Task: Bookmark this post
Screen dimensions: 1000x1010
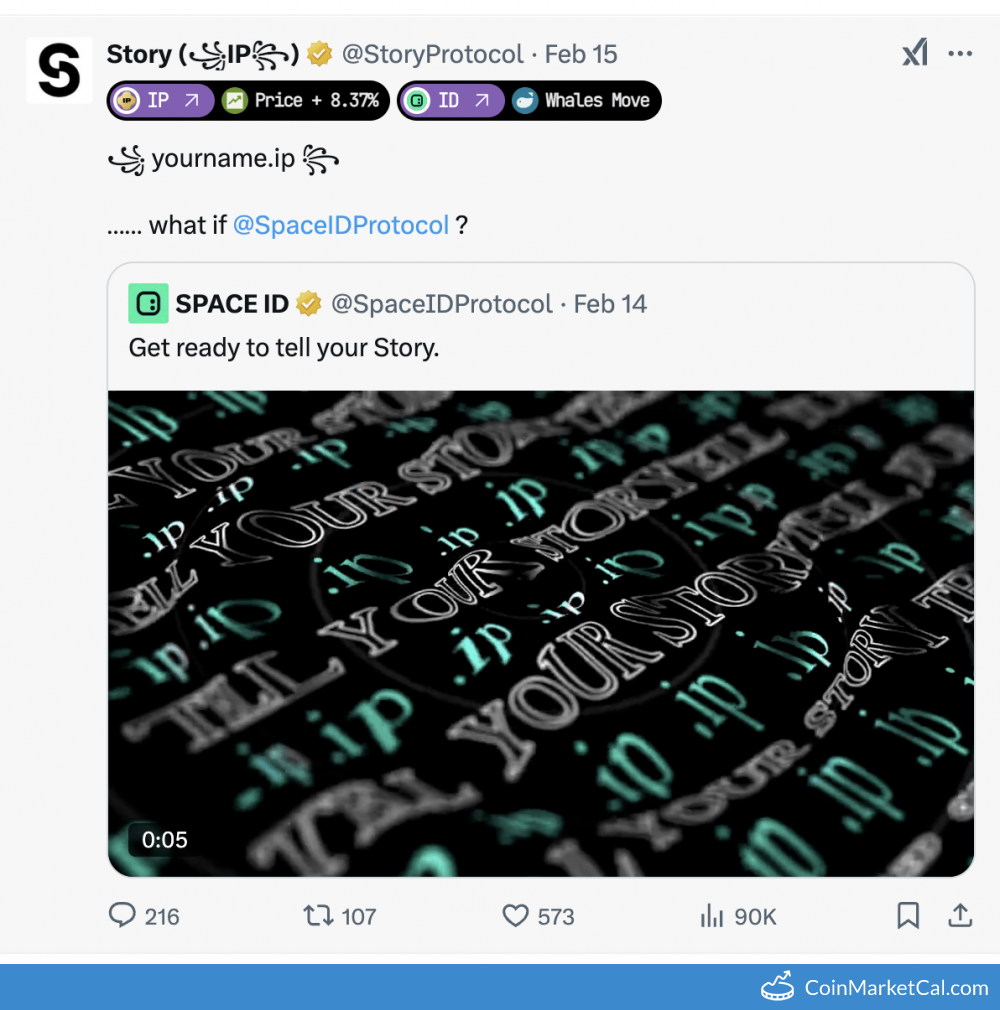Action: pyautogui.click(x=907, y=915)
